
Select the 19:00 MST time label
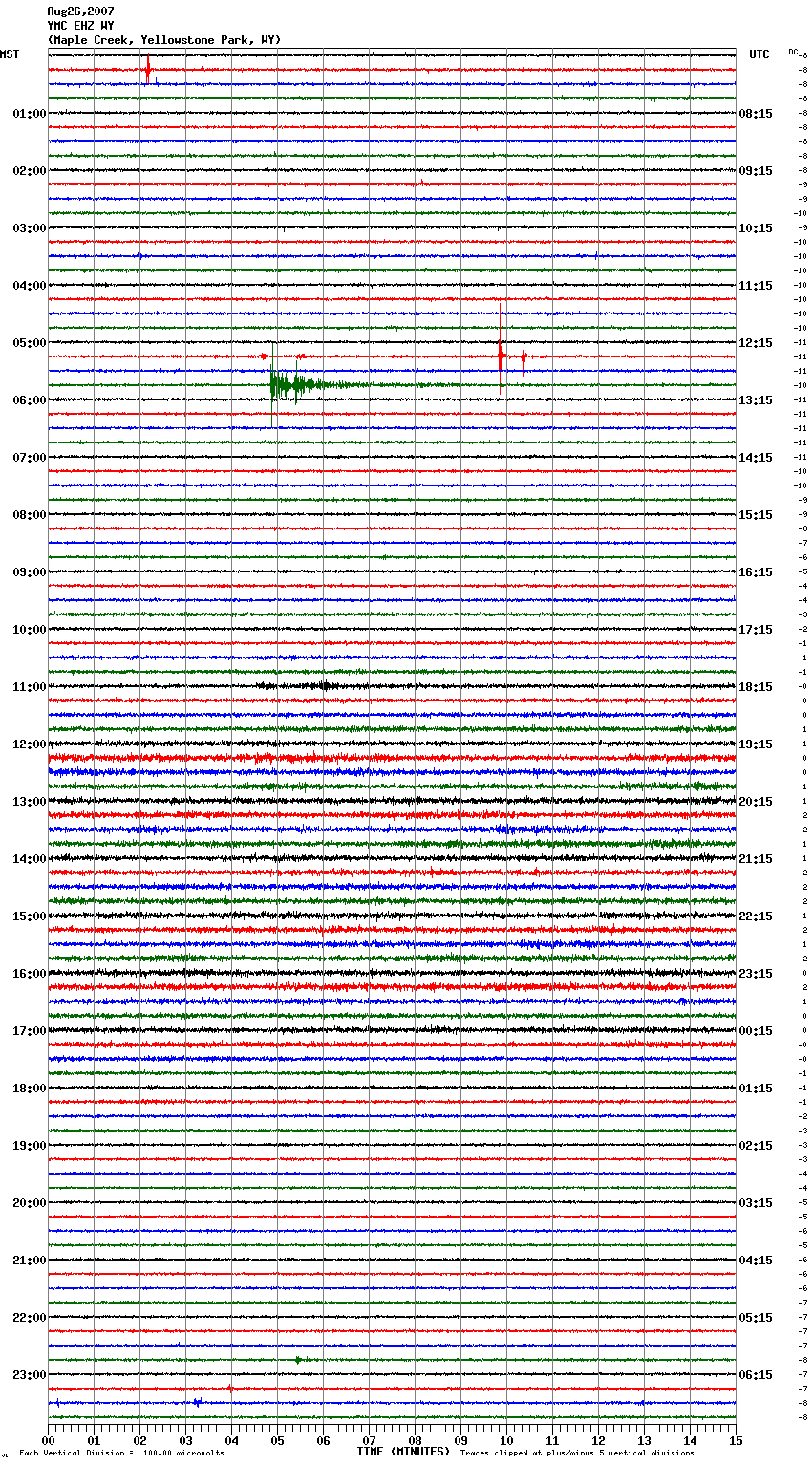tap(30, 1146)
